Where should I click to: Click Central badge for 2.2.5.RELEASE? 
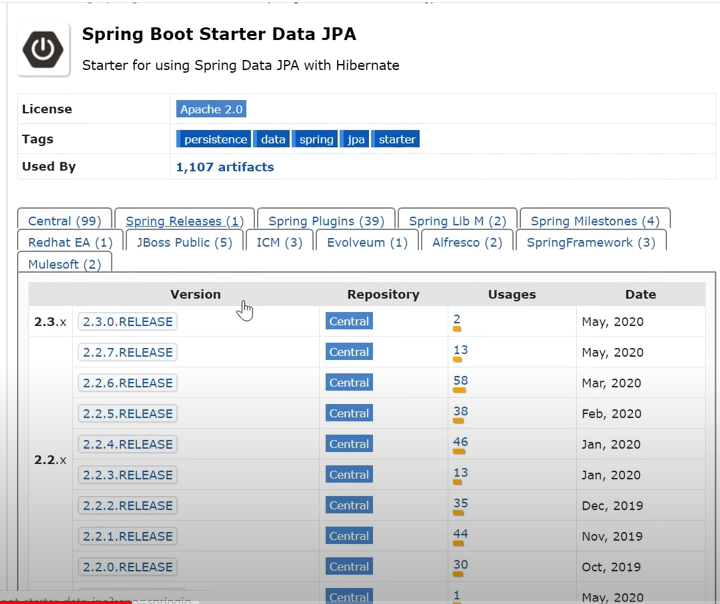click(349, 413)
